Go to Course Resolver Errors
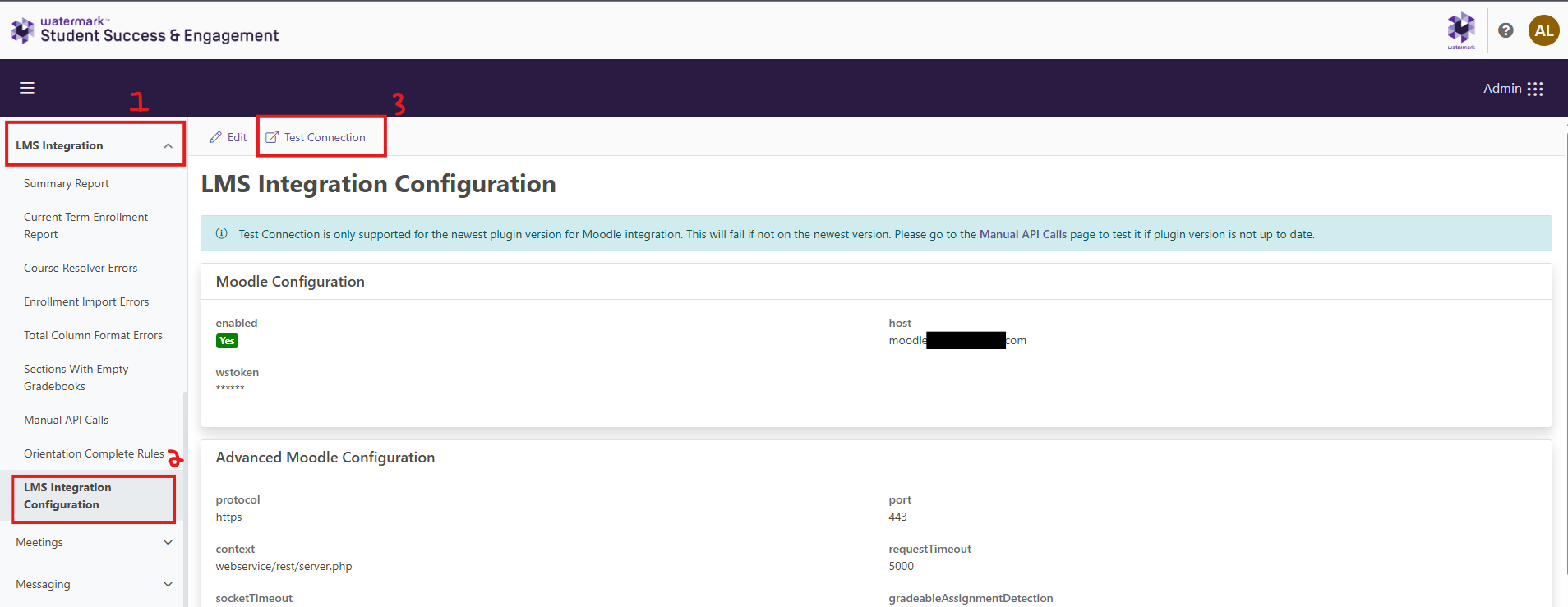Viewport: 1568px width, 607px height. coord(81,268)
